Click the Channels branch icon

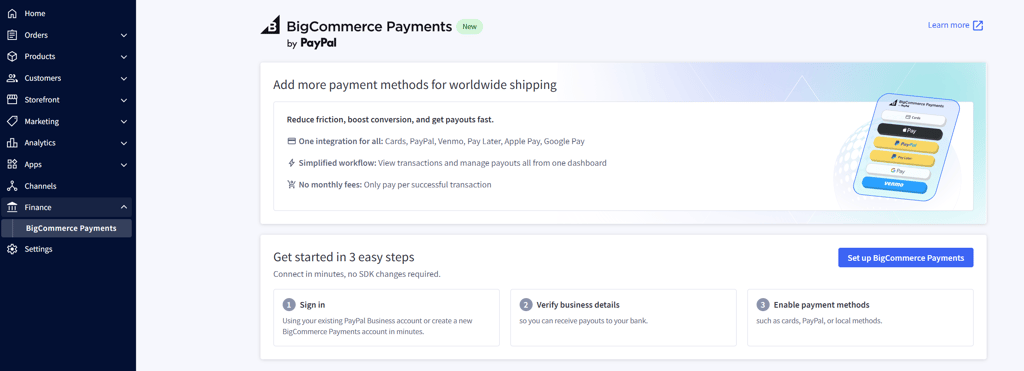tap(12, 186)
